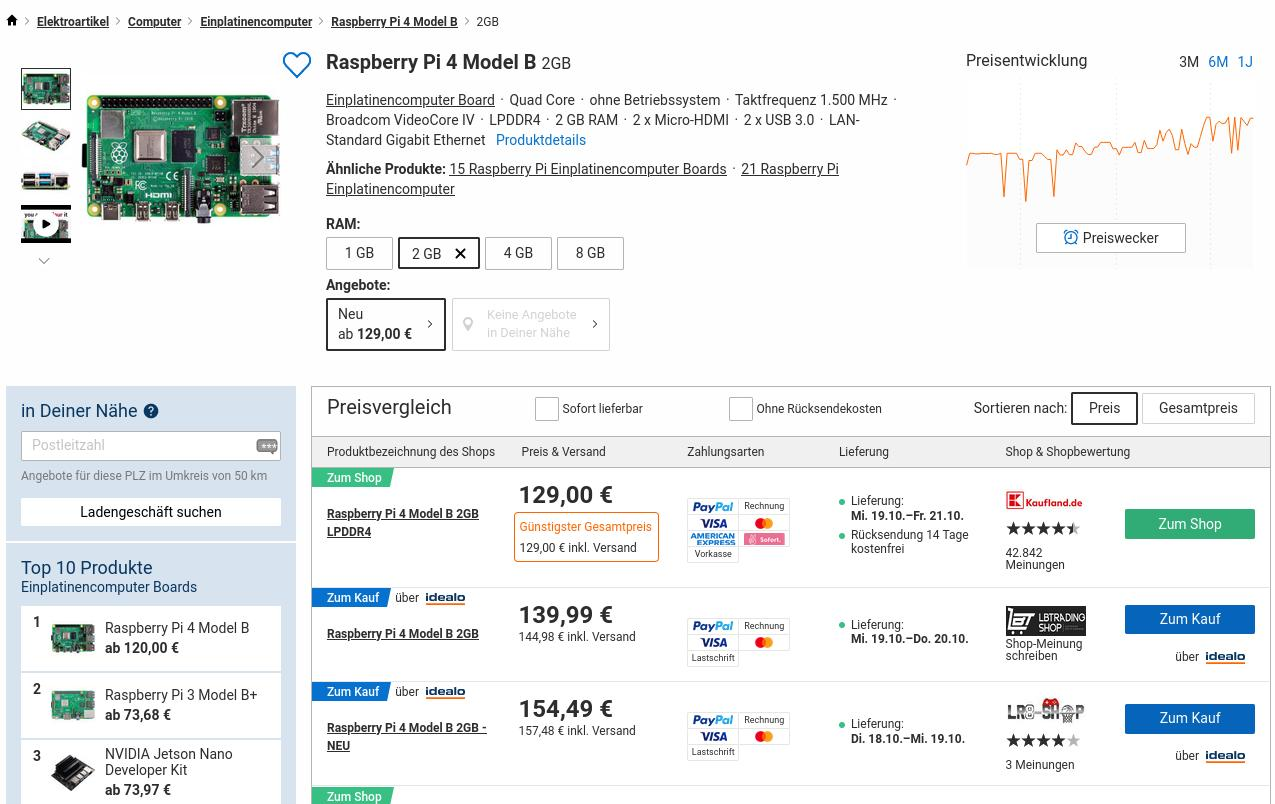Enable the Sofort lieferbar checkbox
The image size is (1275, 804).
pyautogui.click(x=547, y=409)
